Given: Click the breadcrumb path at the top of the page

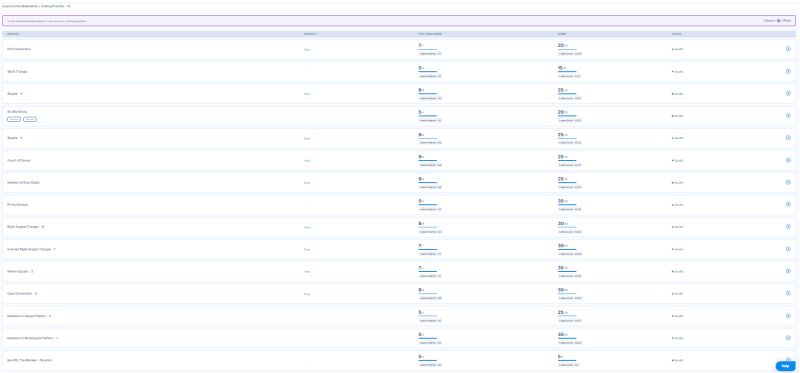Looking at the screenshot, I should (x=36, y=6).
